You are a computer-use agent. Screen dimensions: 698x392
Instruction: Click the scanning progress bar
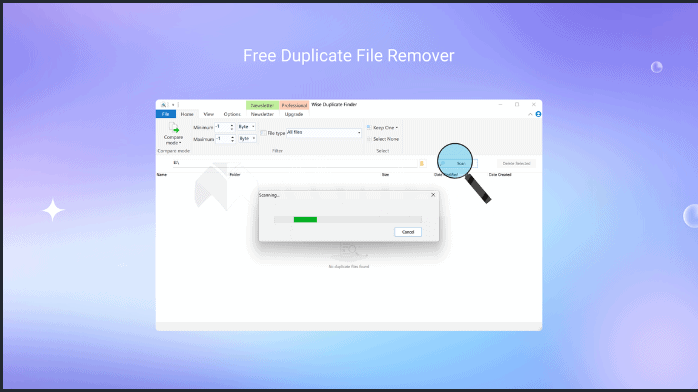point(348,219)
